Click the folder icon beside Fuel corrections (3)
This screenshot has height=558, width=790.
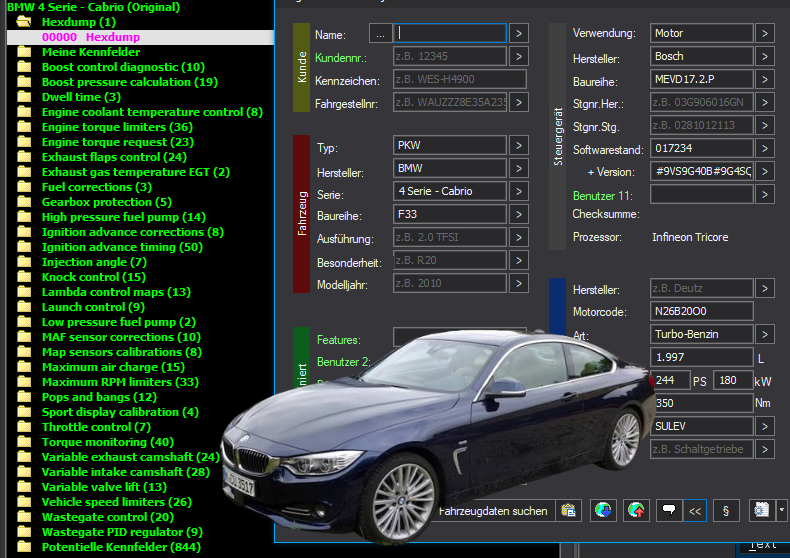(24, 187)
